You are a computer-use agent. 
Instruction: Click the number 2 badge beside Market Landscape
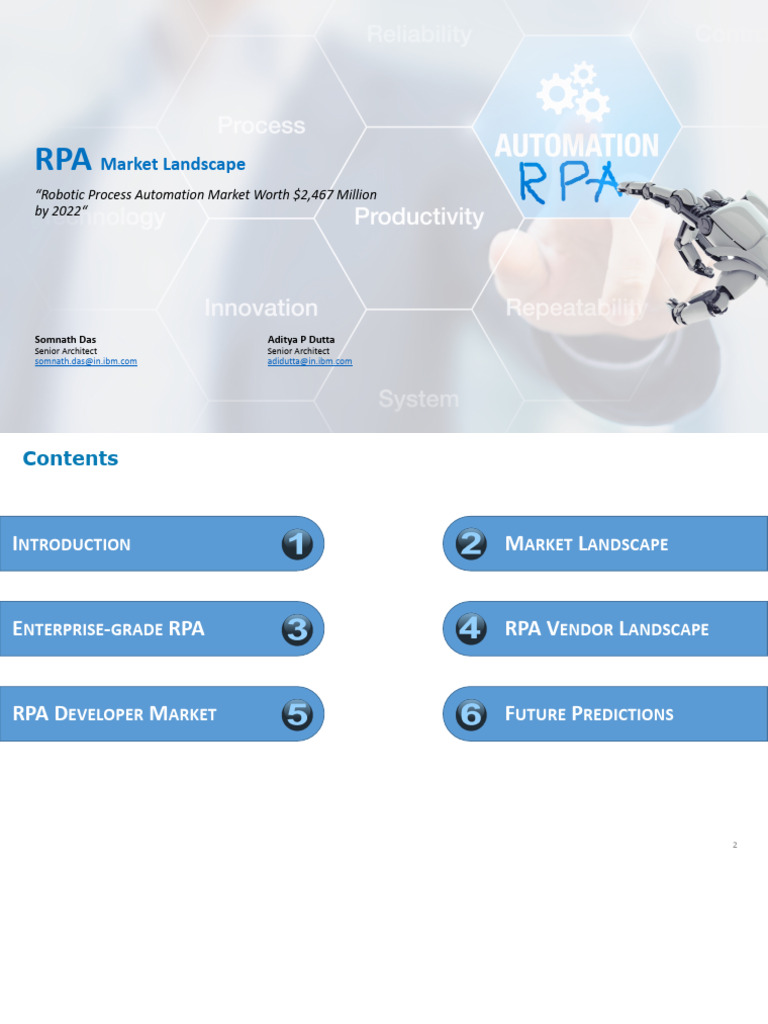pos(471,544)
